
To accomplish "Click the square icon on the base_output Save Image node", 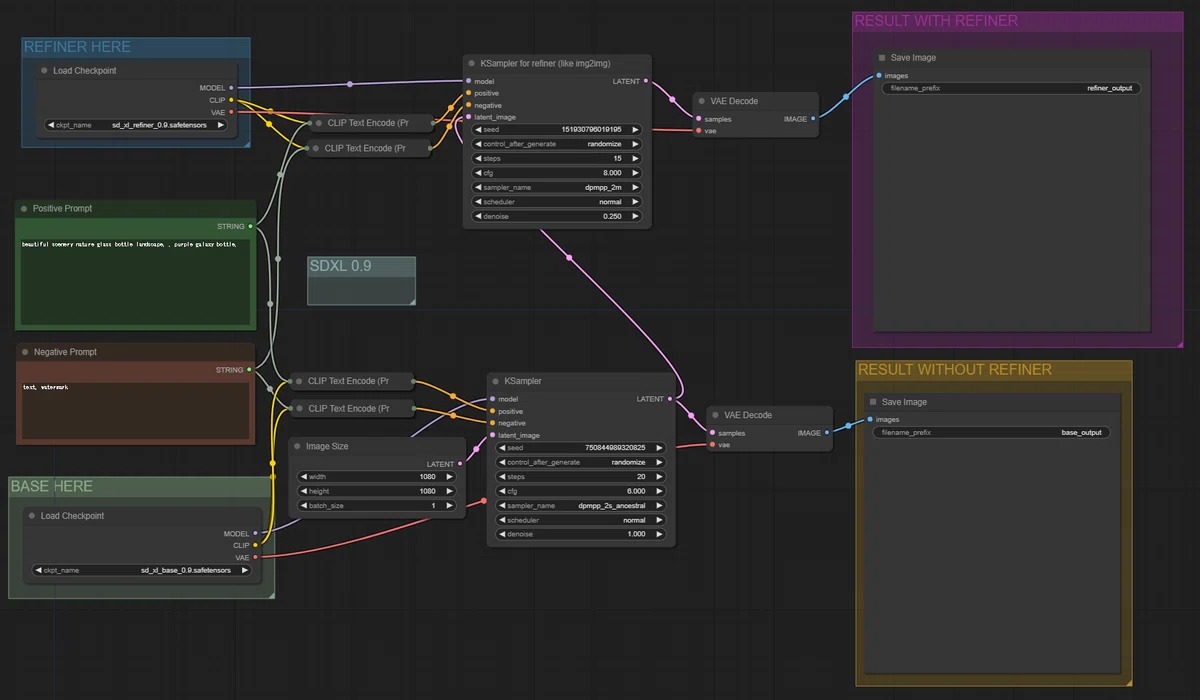I will pos(873,402).
